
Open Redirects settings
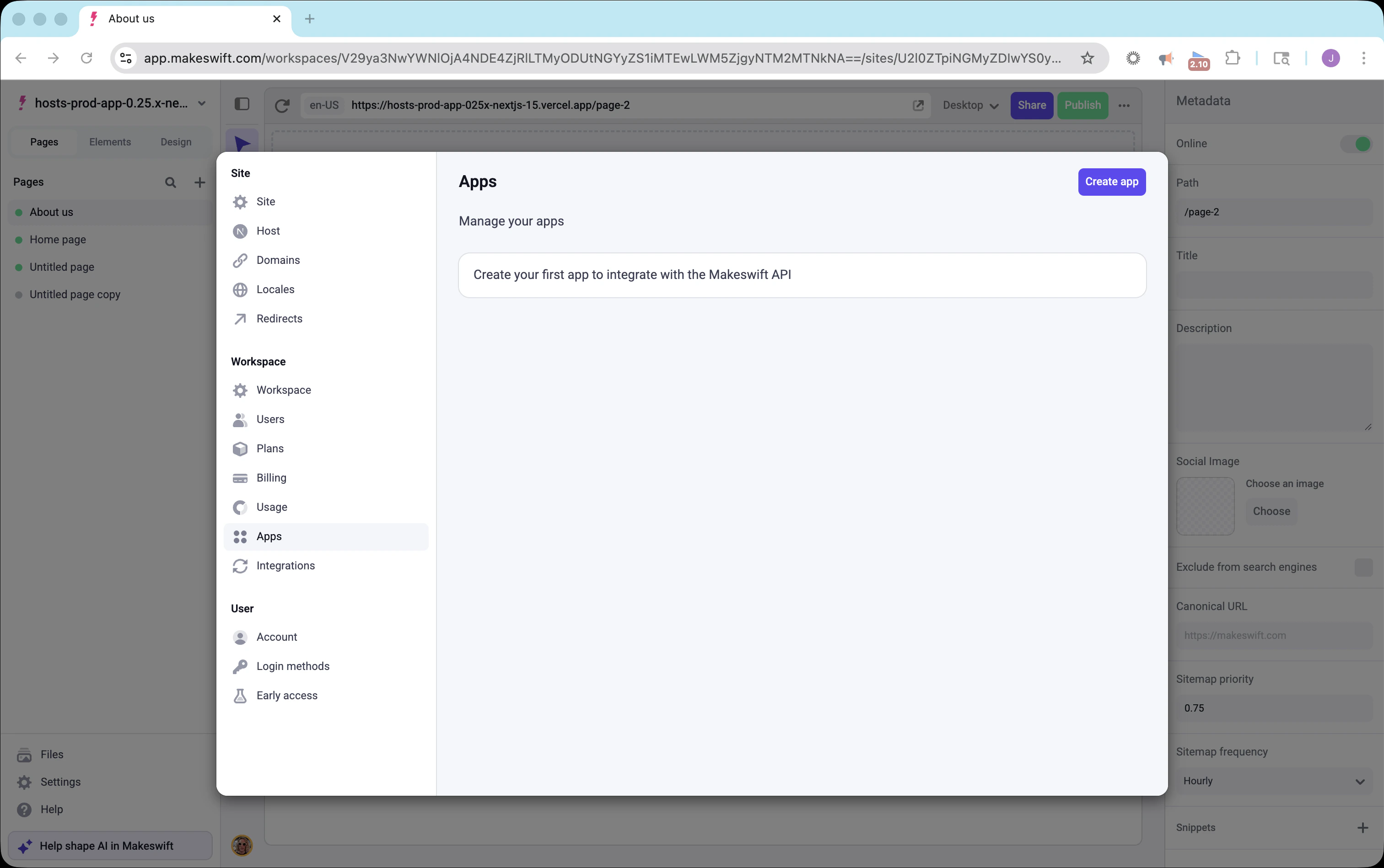pos(279,319)
